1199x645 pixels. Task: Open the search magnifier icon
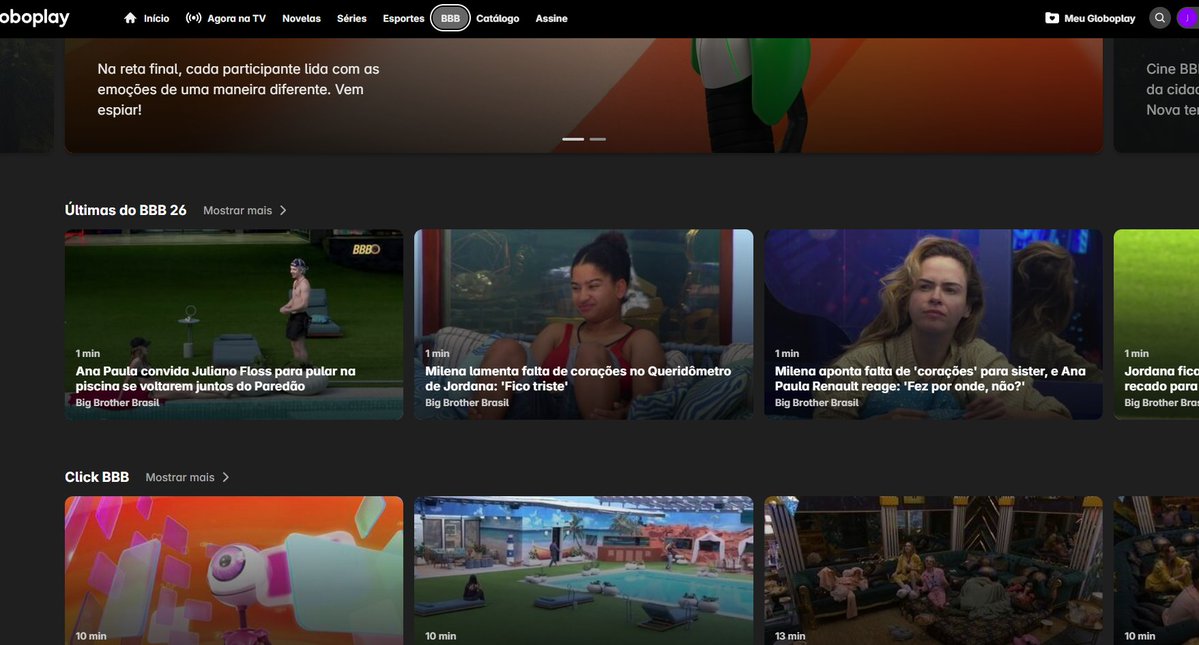click(x=1160, y=18)
